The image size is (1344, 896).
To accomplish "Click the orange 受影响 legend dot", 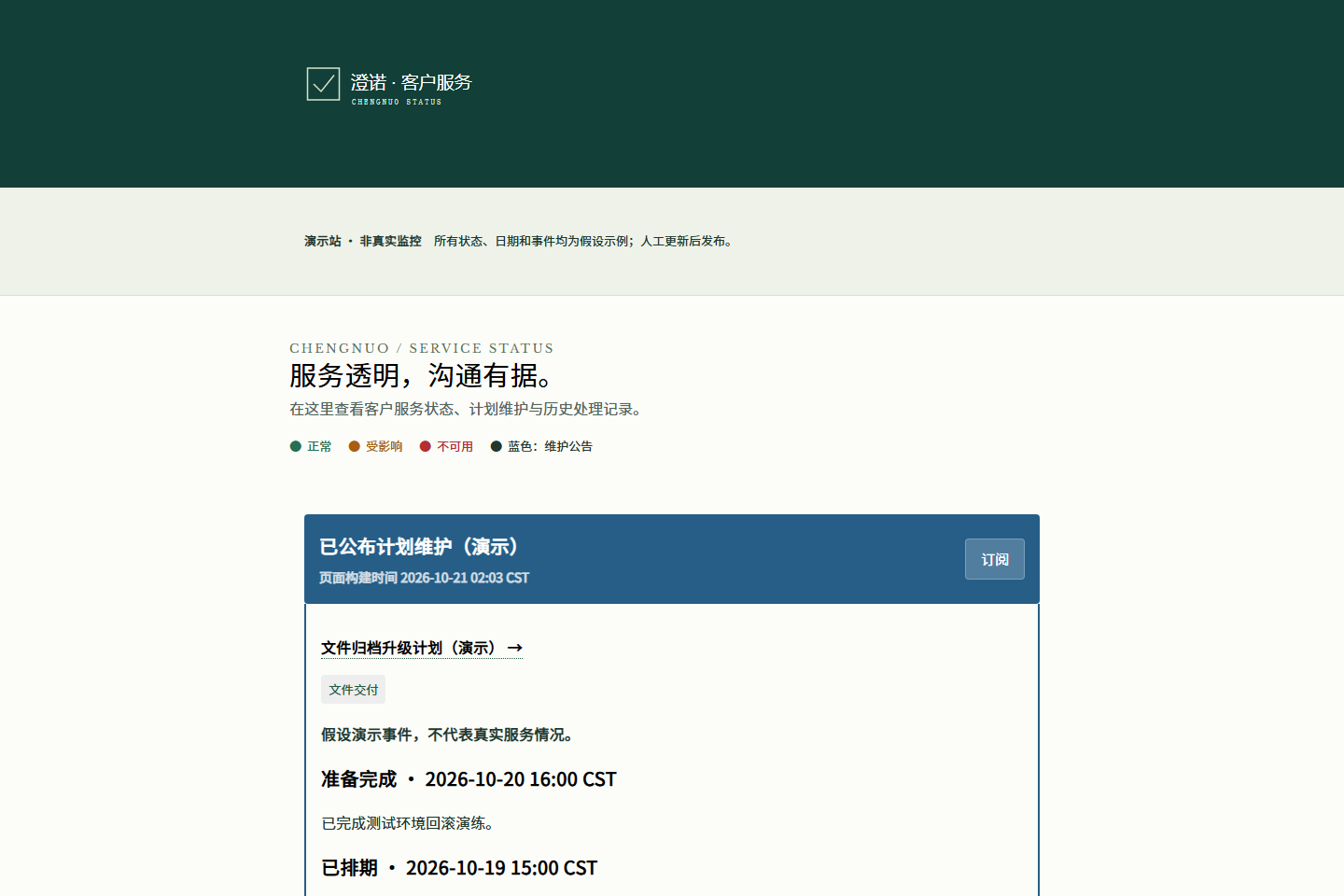I will 355,446.
